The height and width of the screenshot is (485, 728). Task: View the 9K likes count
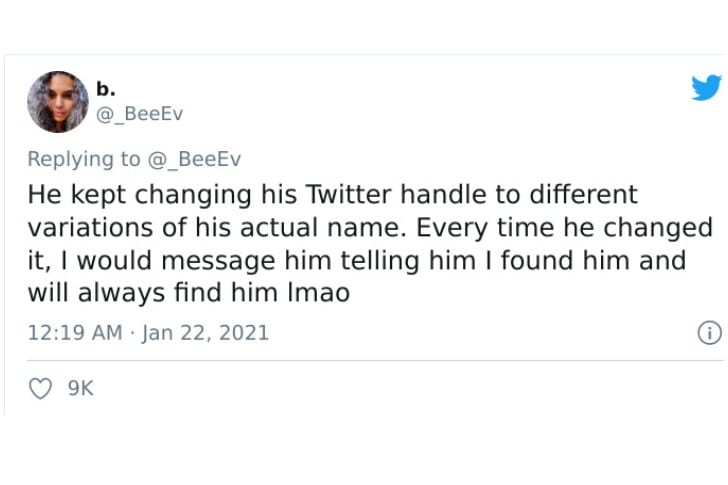pyautogui.click(x=81, y=388)
